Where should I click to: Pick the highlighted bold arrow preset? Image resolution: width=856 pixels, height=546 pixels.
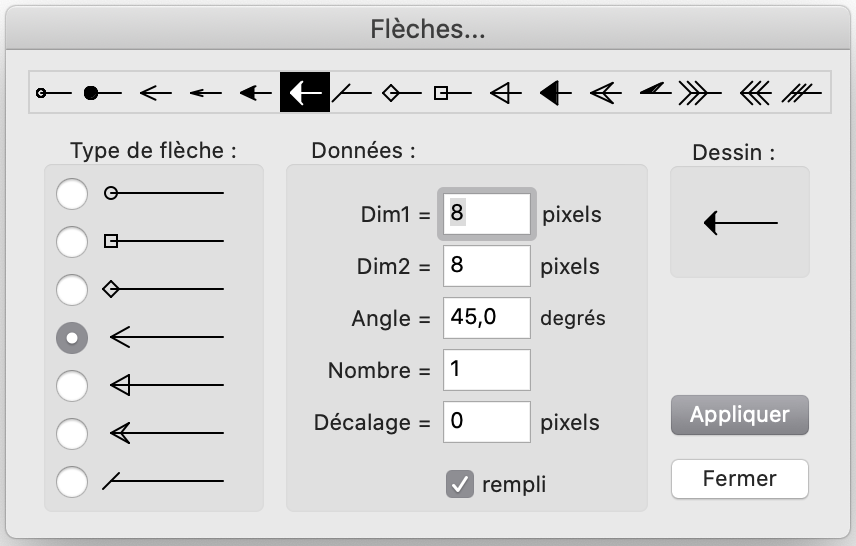pos(305,92)
